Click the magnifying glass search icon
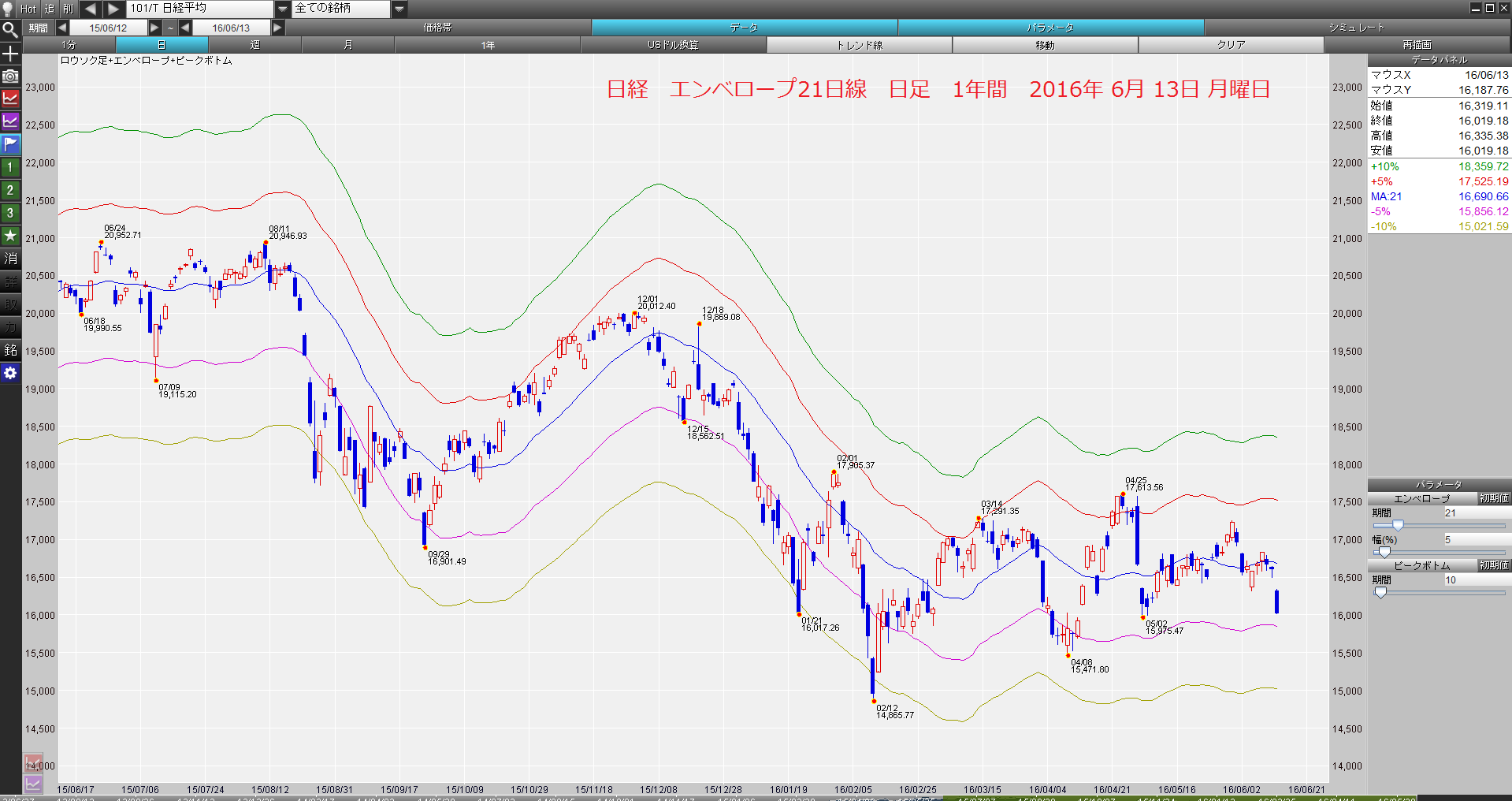Image resolution: width=1512 pixels, height=801 pixels. [x=10, y=31]
